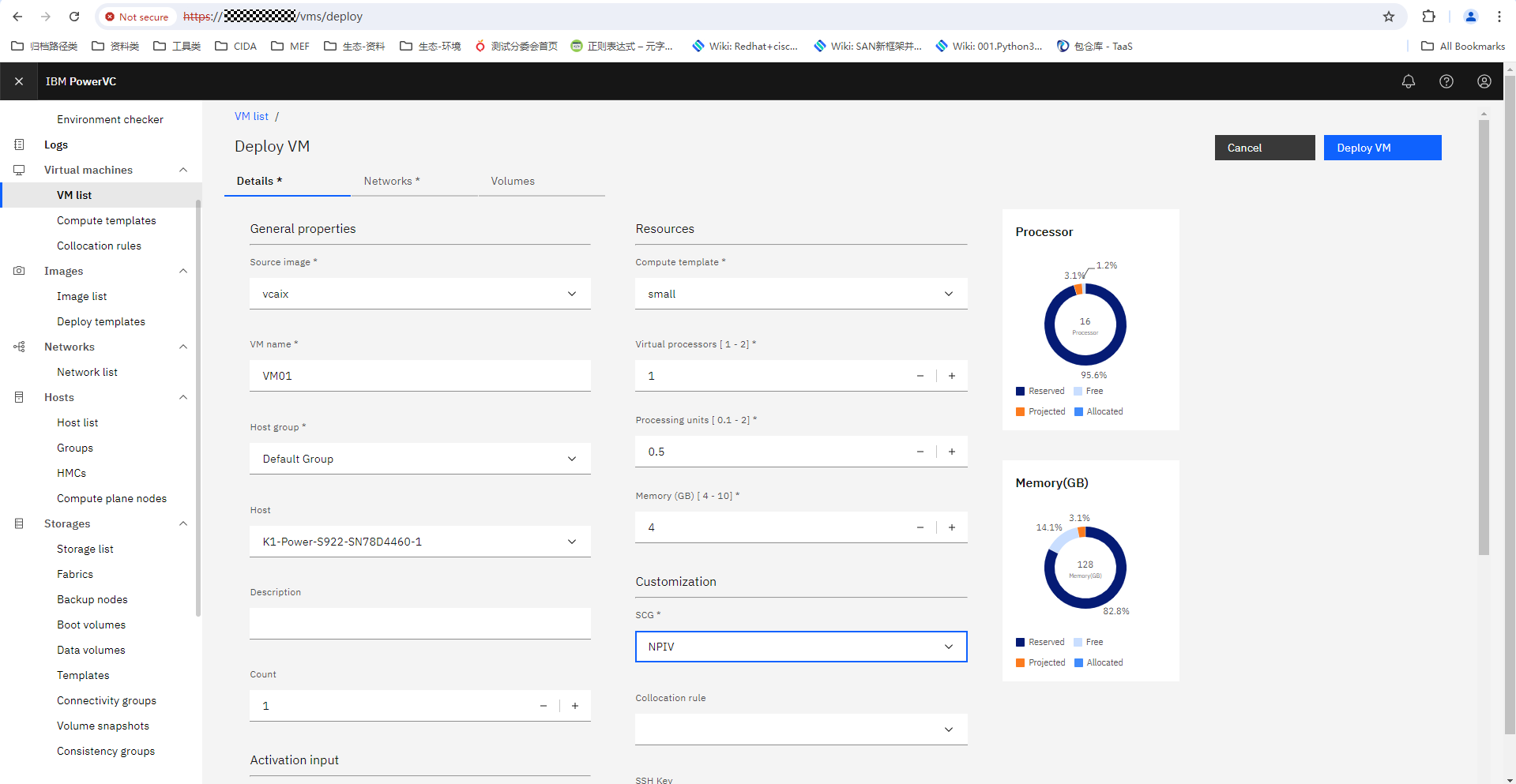This screenshot has height=784, width=1516.
Task: Open Connectivity groups in sidebar
Action: [x=107, y=700]
